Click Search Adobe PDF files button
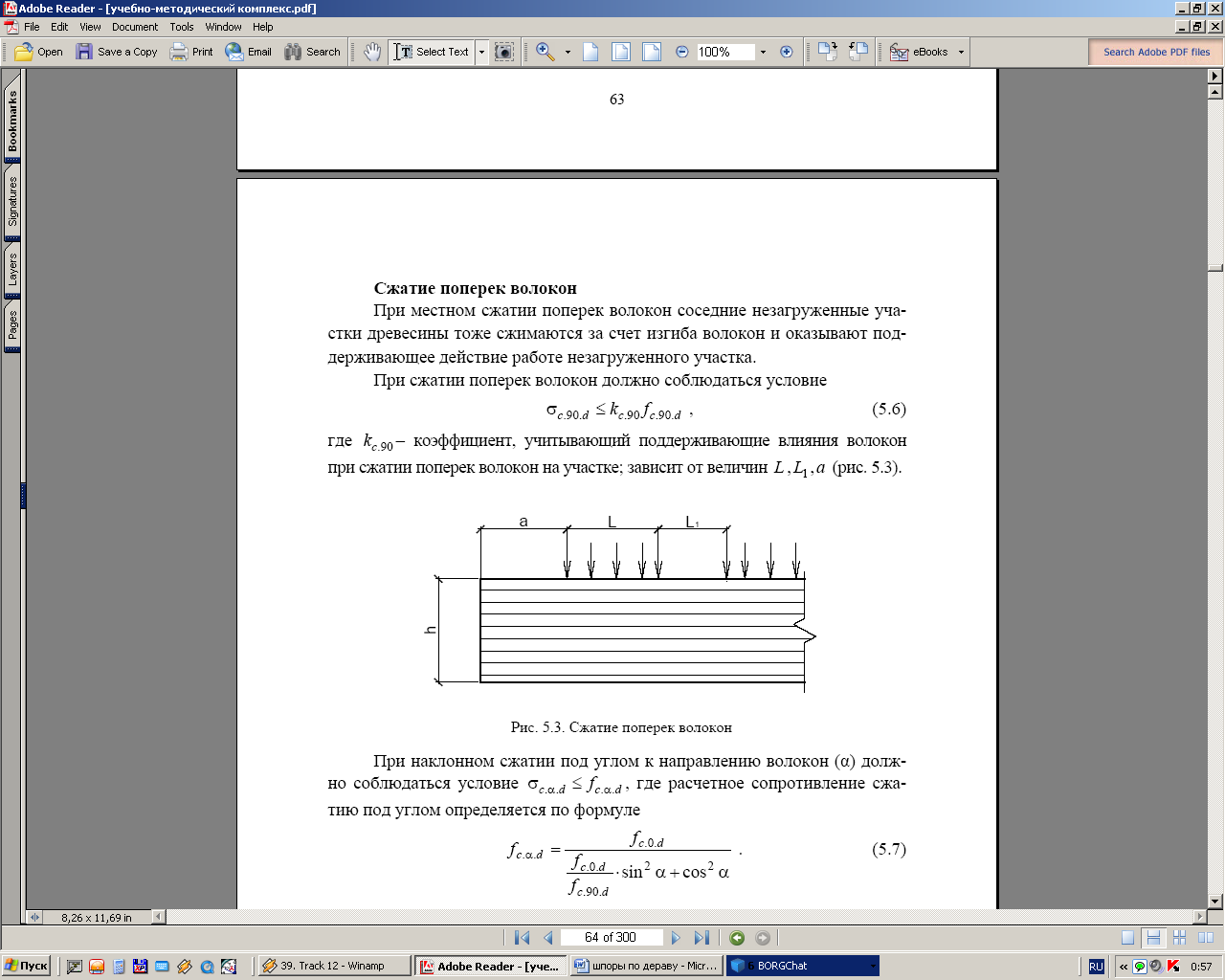This screenshot has width=1225, height=980. tap(1156, 52)
